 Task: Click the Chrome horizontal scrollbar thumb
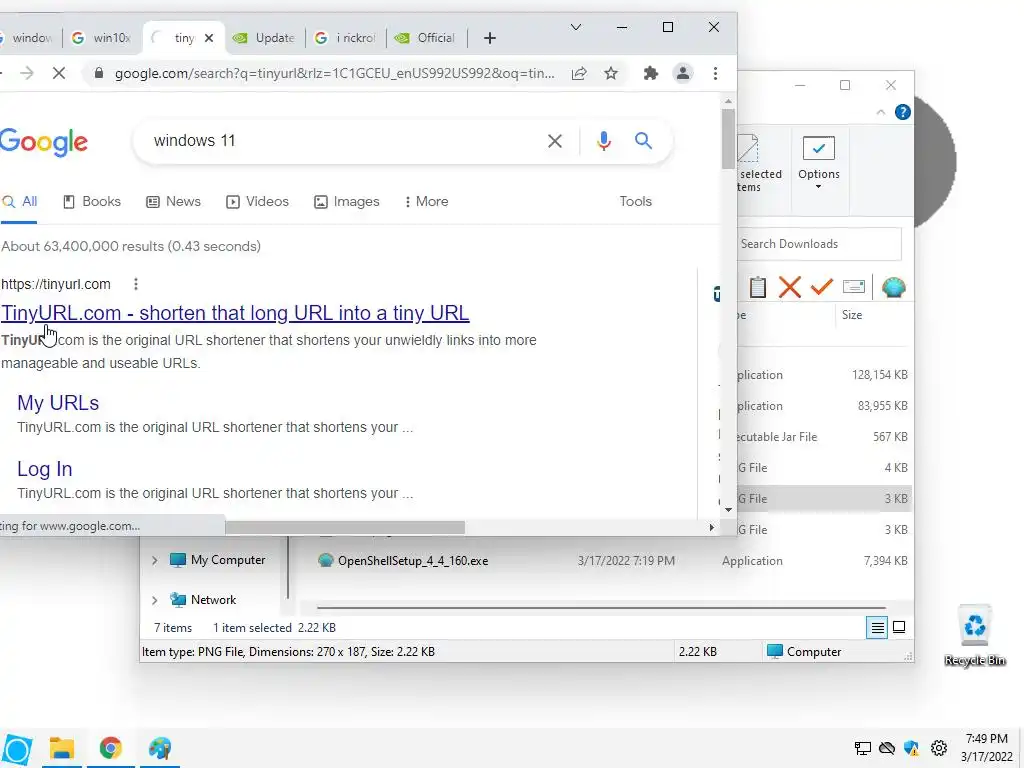coord(345,527)
